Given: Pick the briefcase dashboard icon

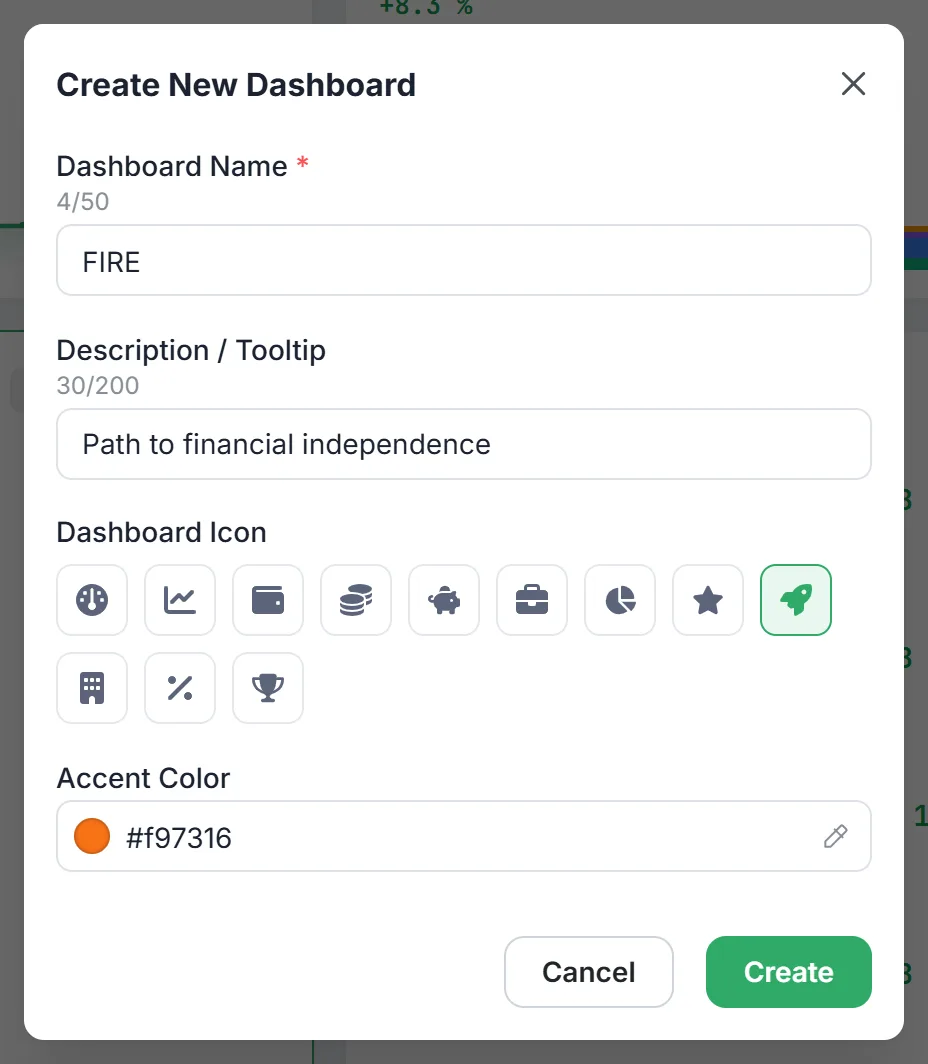Looking at the screenshot, I should coord(532,600).
